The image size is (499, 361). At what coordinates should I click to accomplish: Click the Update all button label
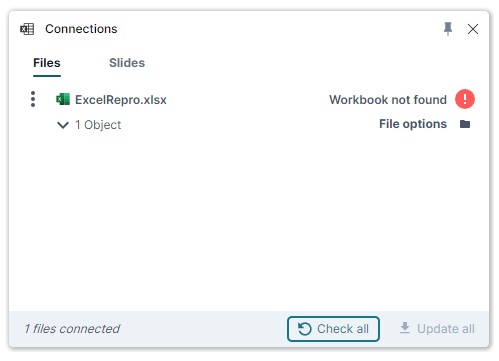click(x=446, y=329)
